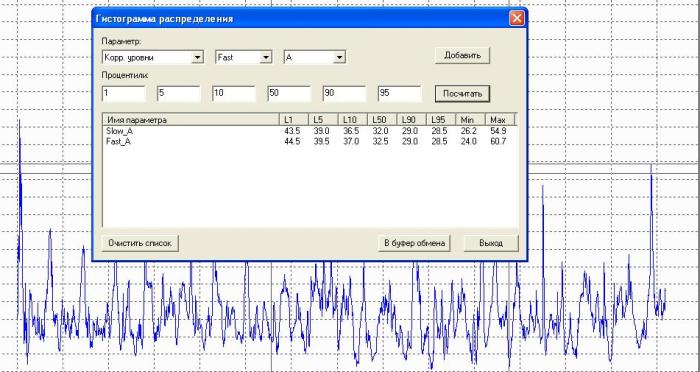
Task: Click the Очистить список button
Action: pyautogui.click(x=140, y=243)
